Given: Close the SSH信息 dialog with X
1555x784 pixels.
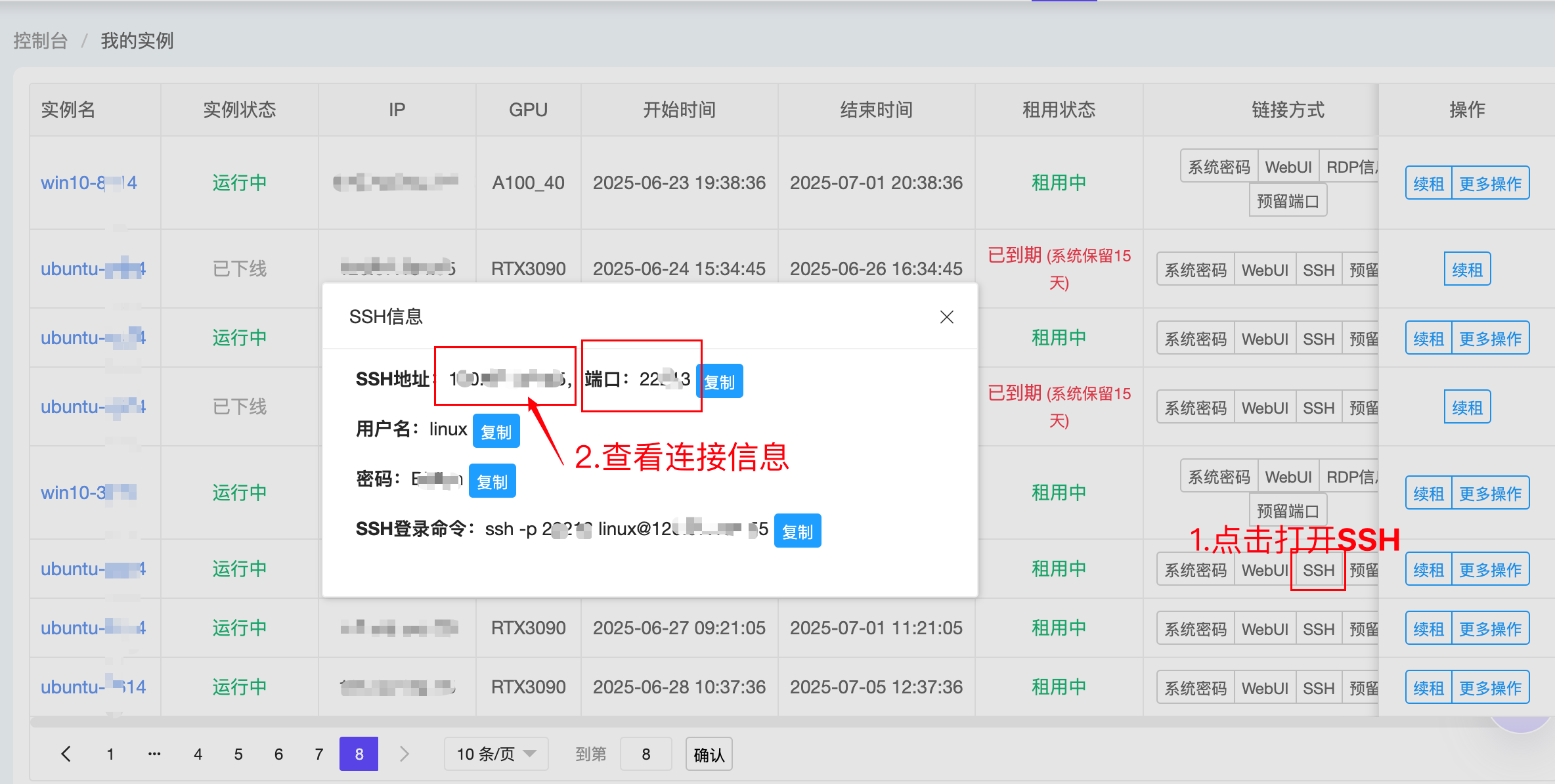Looking at the screenshot, I should click(x=946, y=317).
